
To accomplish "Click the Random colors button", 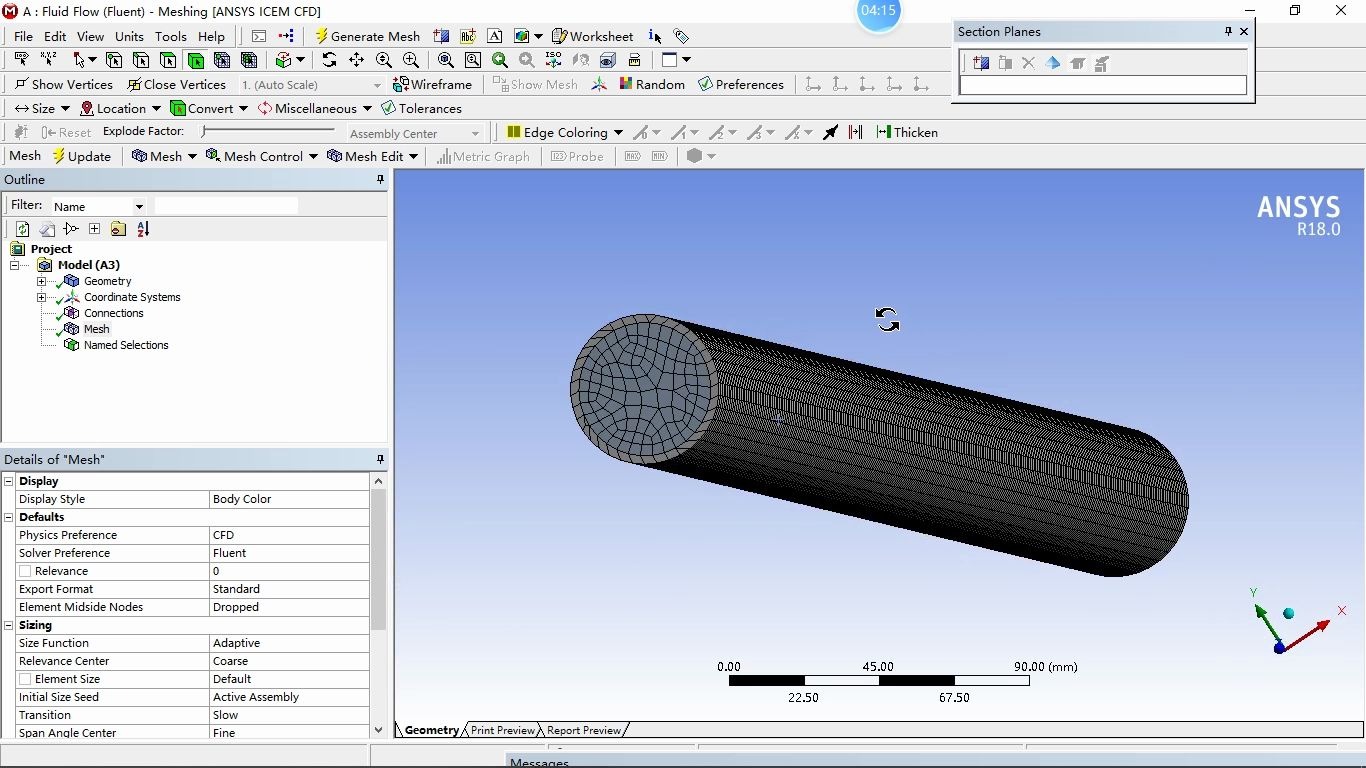I will [653, 84].
